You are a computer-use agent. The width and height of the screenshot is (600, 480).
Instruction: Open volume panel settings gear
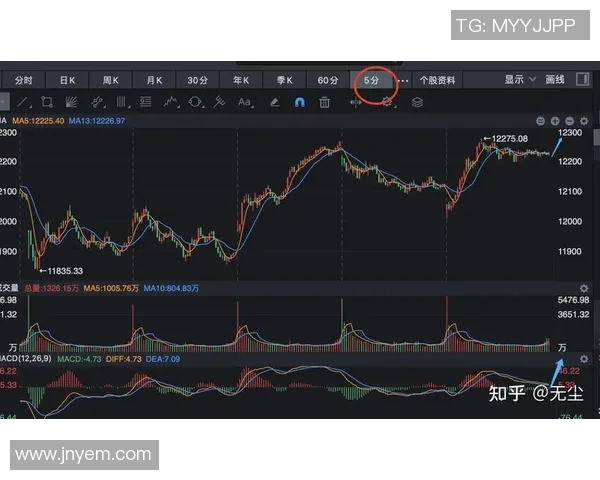(585, 288)
